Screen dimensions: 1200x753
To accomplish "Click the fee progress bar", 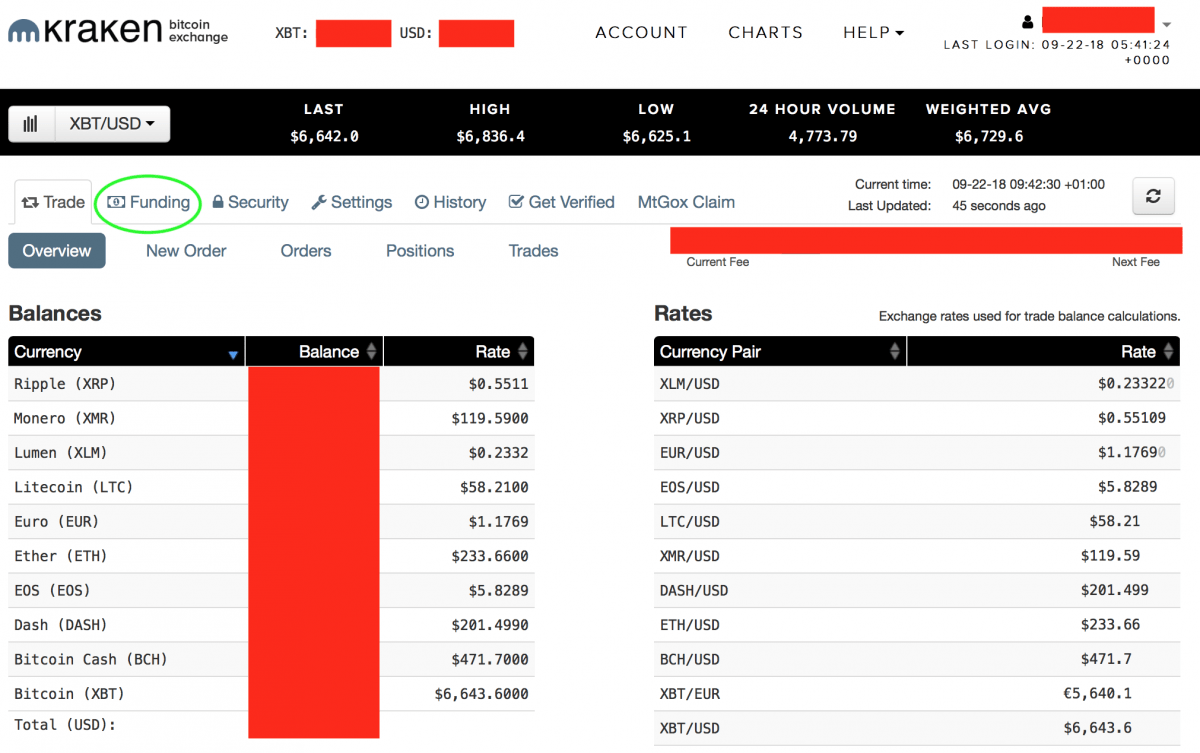I will (926, 240).
